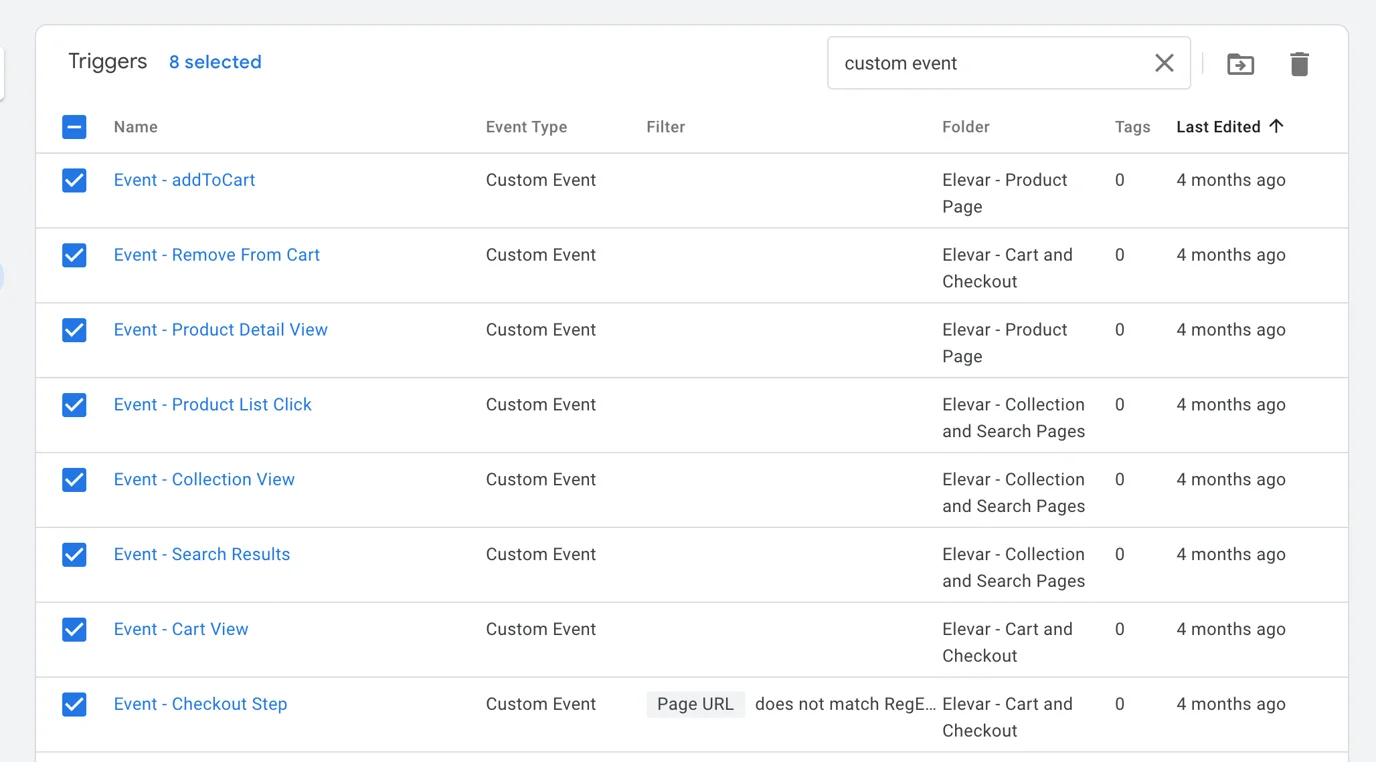This screenshot has width=1376, height=762.
Task: Click the Page URL filter chip
Action: click(x=695, y=704)
